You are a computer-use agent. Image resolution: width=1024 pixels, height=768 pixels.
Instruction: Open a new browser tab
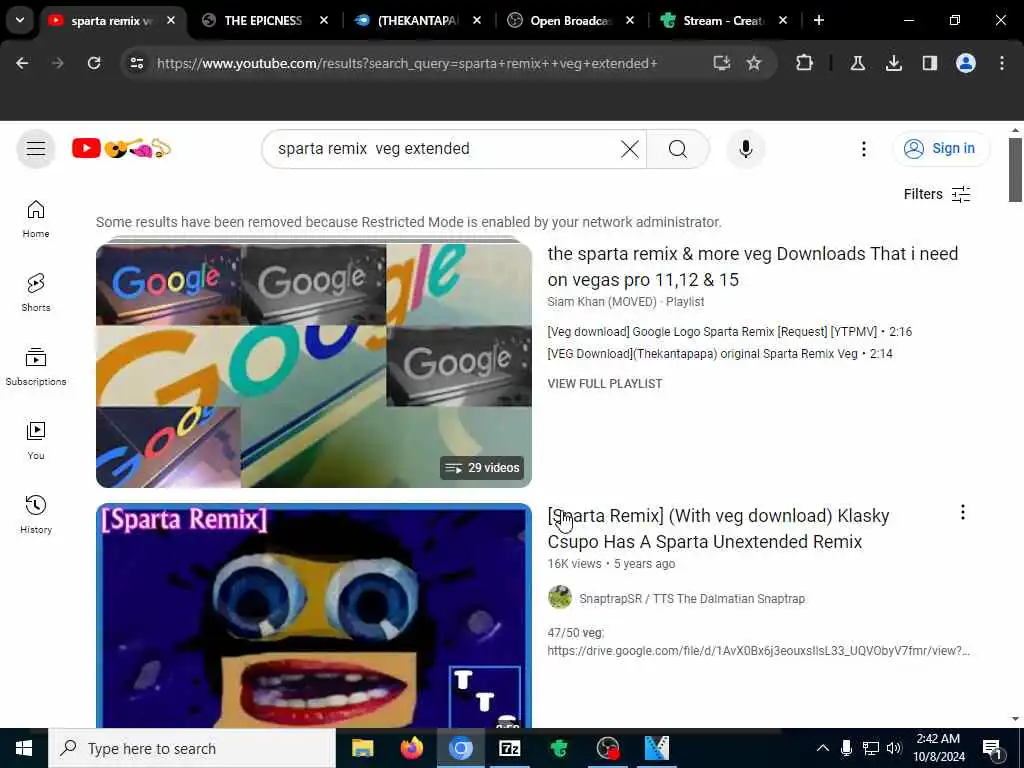coord(818,20)
